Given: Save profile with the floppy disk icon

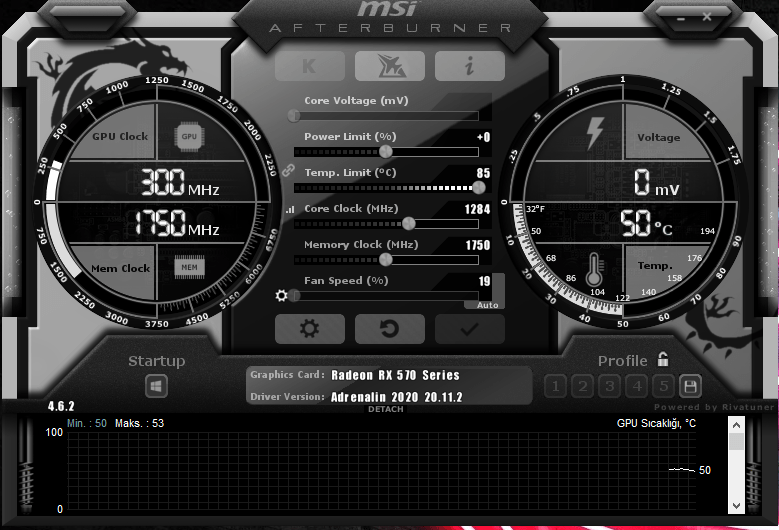Looking at the screenshot, I should 690,386.
